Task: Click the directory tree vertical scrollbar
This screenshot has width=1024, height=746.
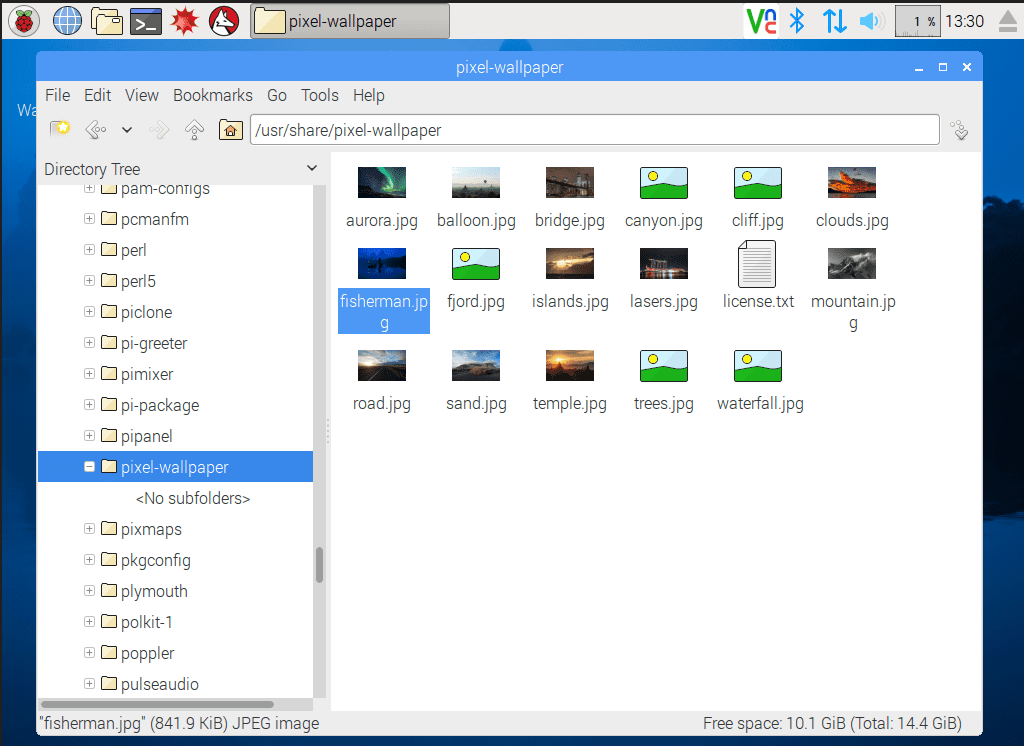Action: coord(320,565)
